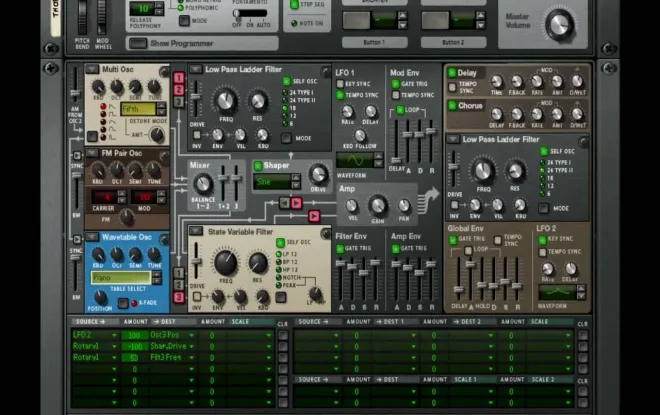Enable Mod Env Tempo Sync
Image resolution: width=660 pixels, height=415 pixels.
pos(395,95)
